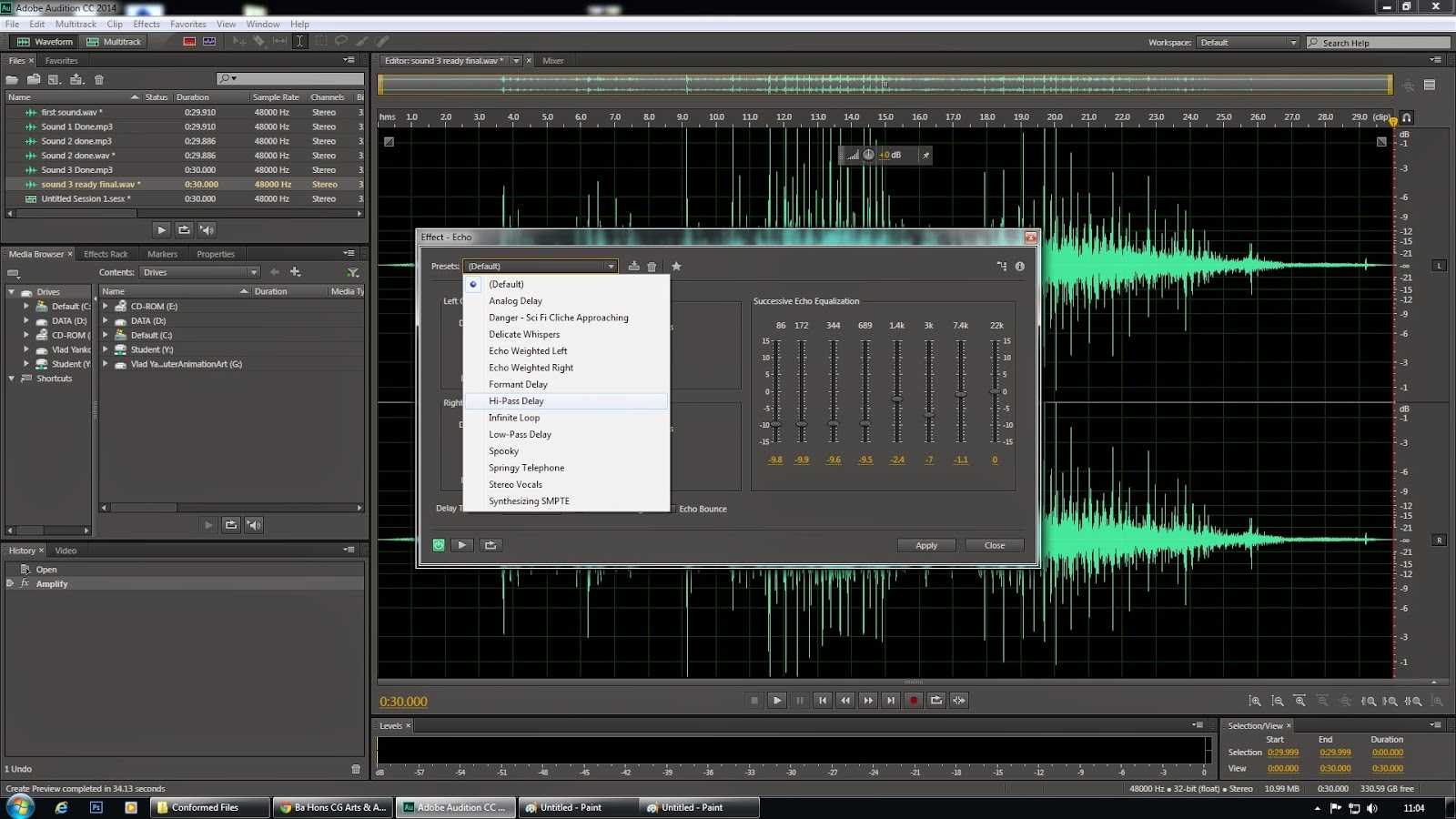Toggle Echo channel map icon
The width and height of the screenshot is (1456, 819).
point(1002,267)
